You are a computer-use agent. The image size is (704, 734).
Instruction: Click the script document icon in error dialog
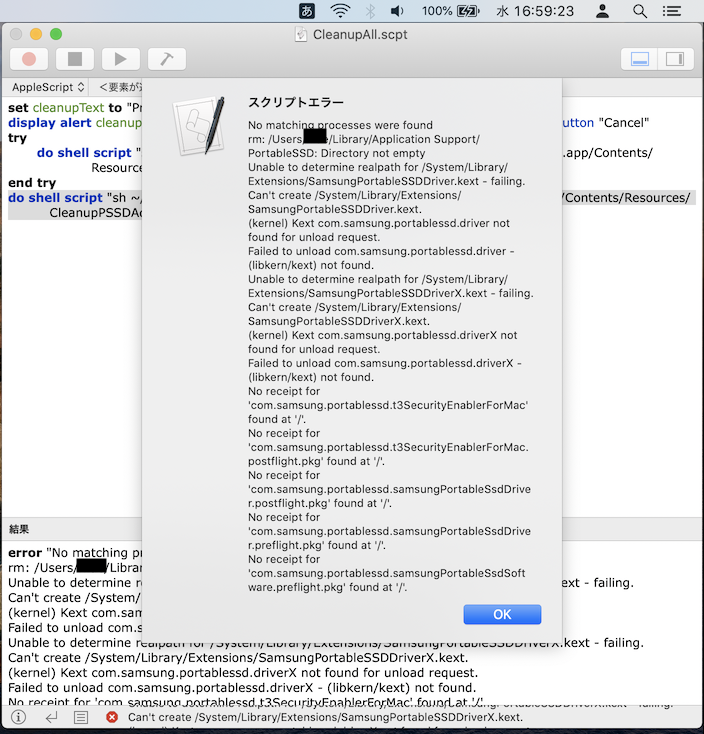199,126
